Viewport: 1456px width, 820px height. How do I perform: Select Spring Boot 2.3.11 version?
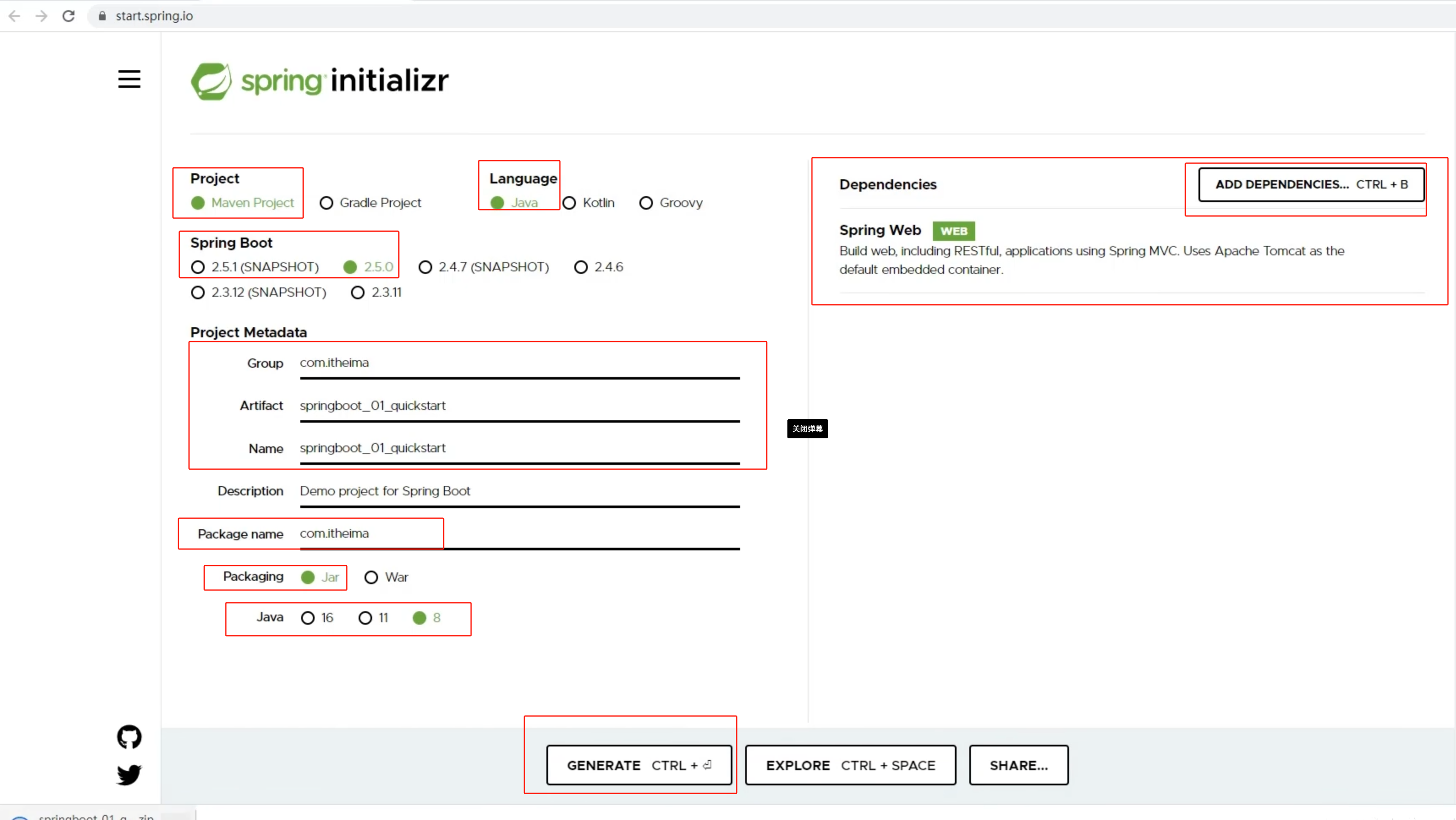[x=376, y=293]
